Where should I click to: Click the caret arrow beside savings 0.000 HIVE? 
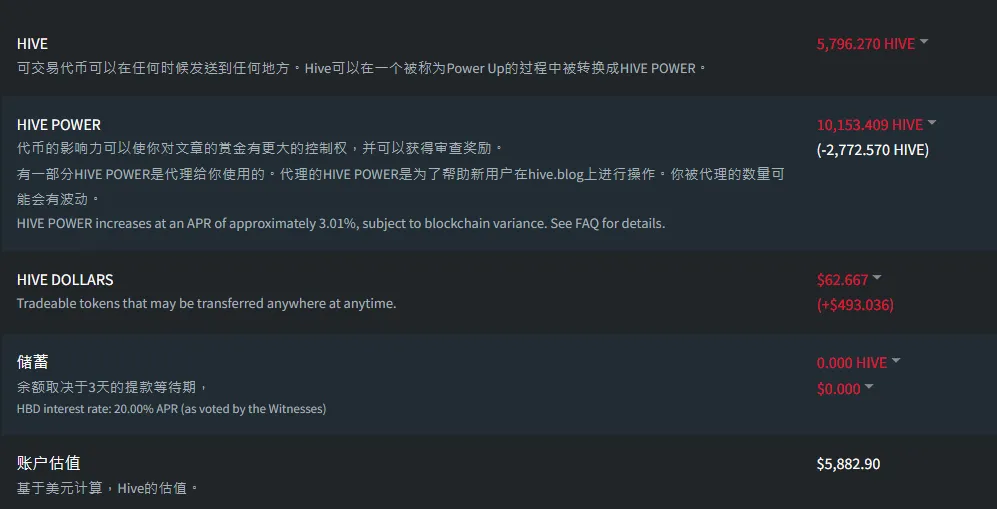[896, 360]
